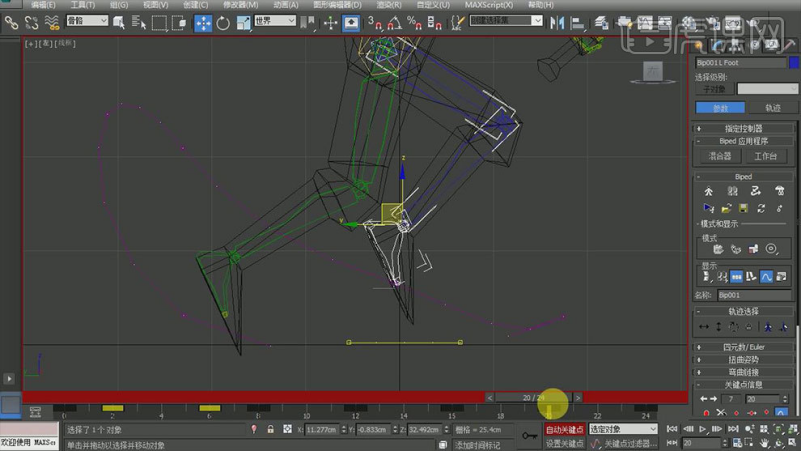
Task: Open the selection filter dropdown 骨骼
Action: 87,20
